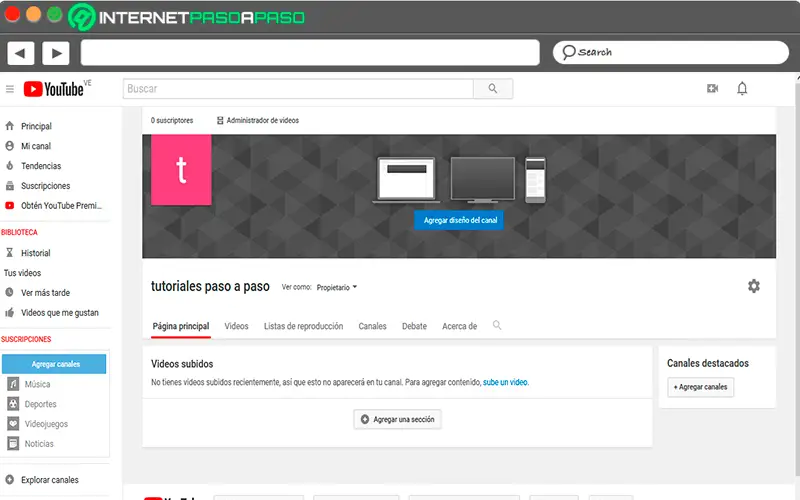Click the Música channel icon

(13, 384)
